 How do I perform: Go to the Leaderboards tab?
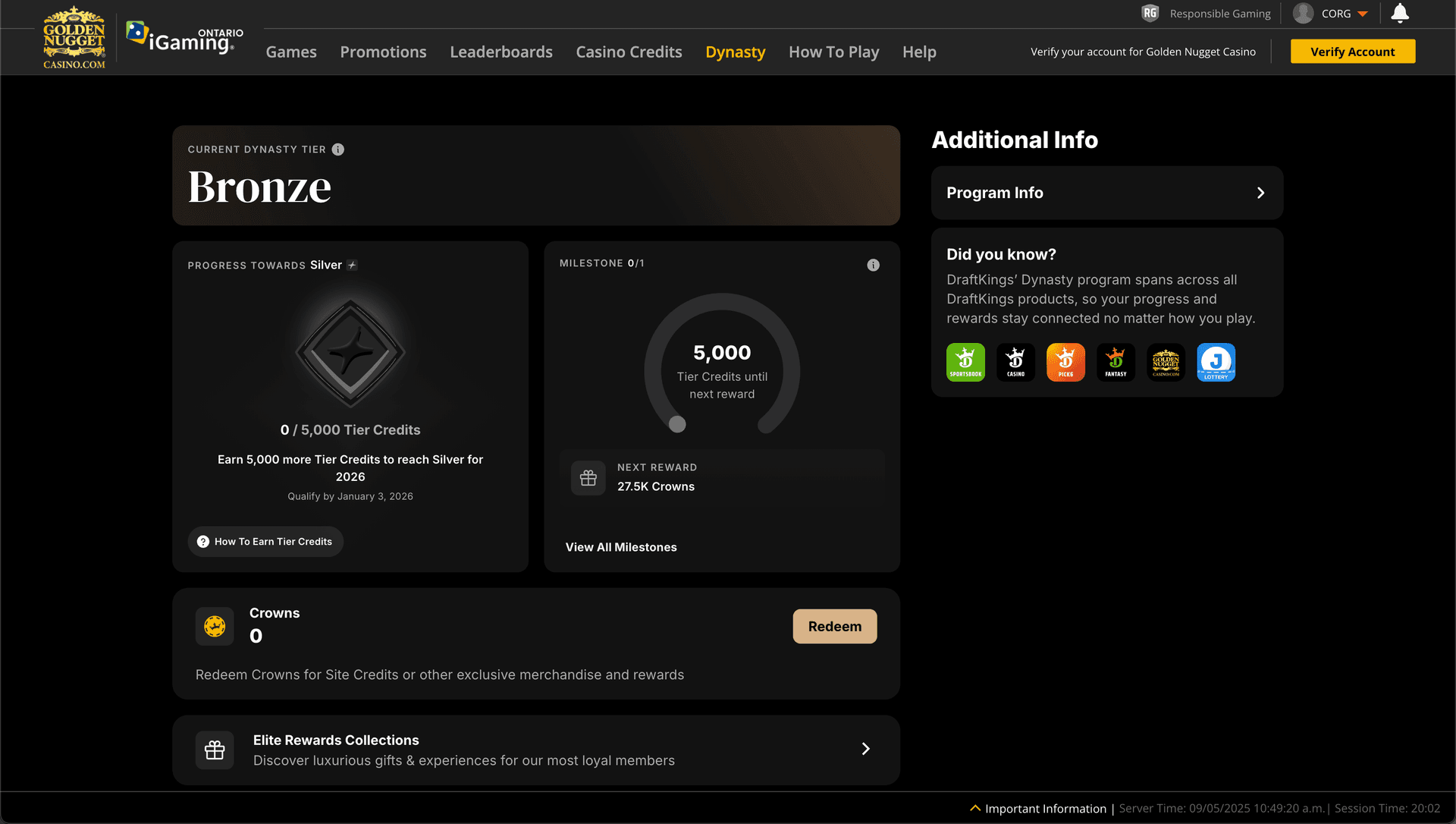pos(500,52)
